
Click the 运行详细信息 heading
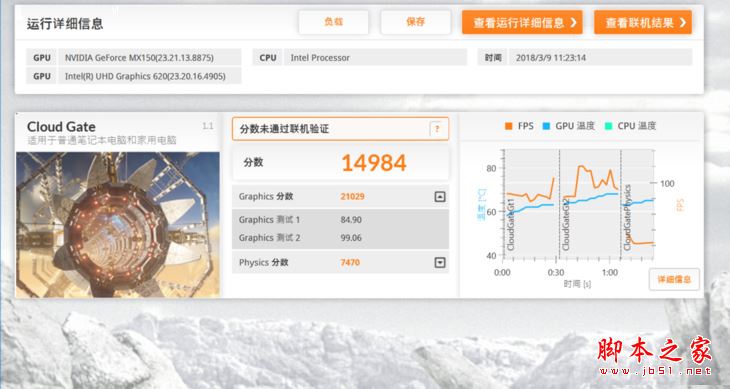[65, 24]
